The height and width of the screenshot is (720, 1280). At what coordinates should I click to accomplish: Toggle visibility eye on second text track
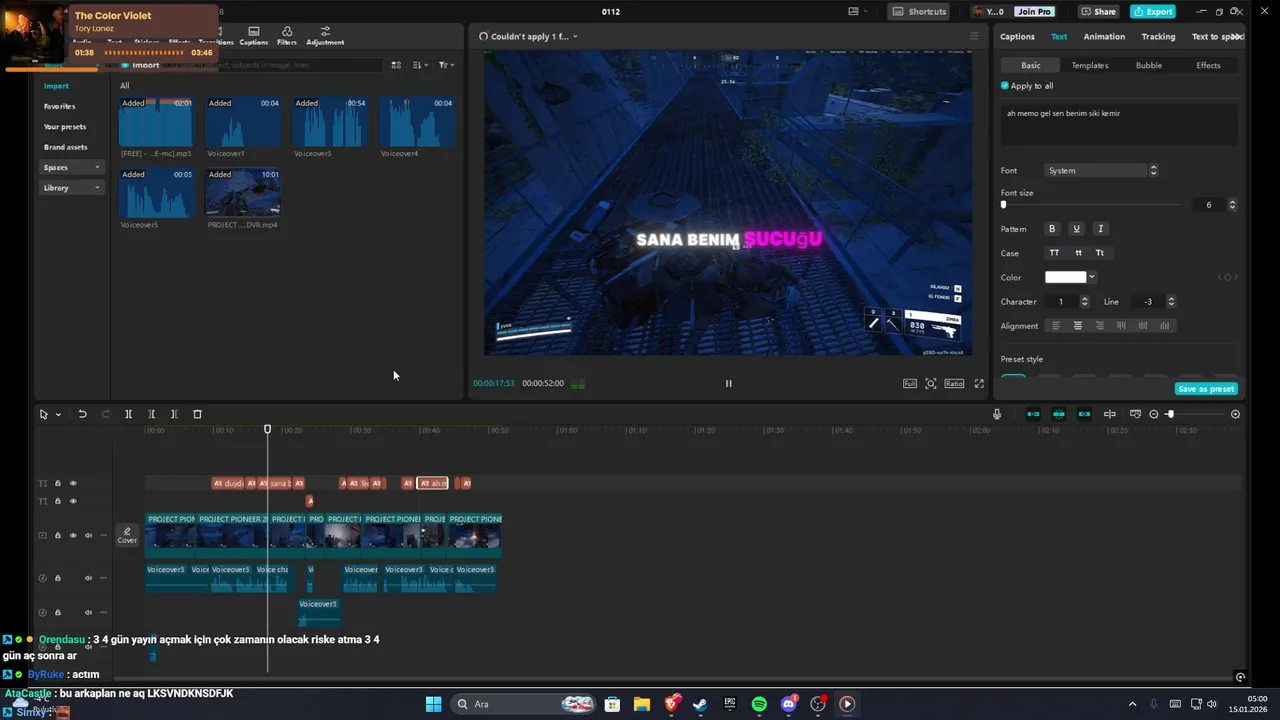point(73,501)
